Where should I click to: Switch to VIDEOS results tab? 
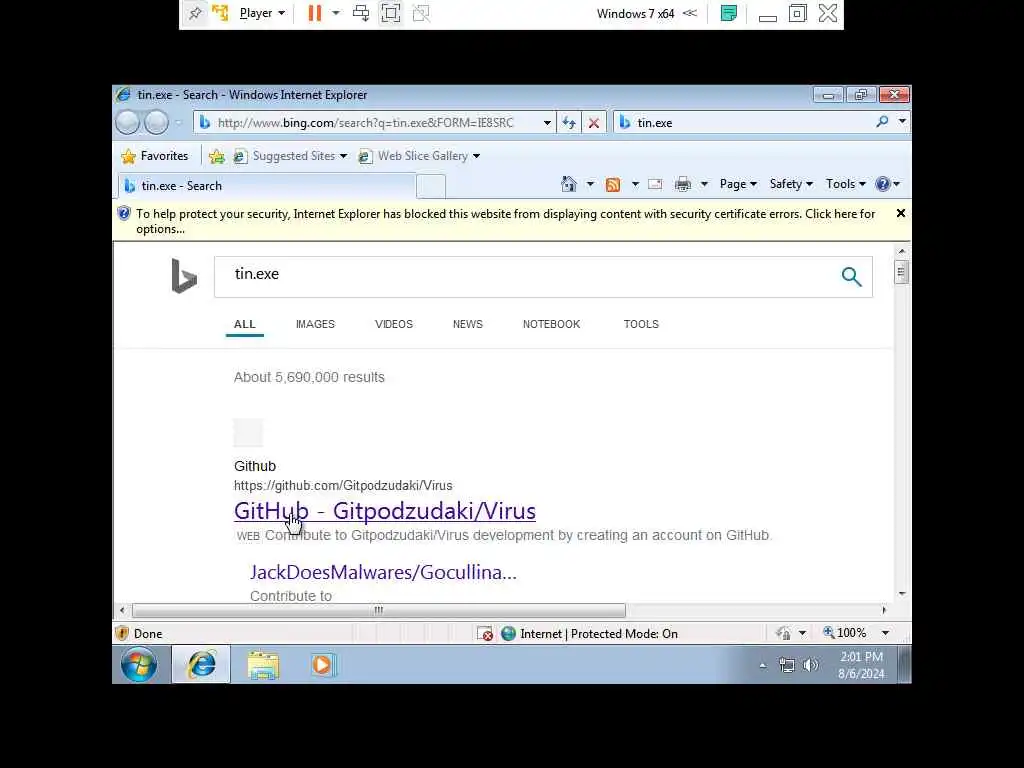click(x=394, y=325)
